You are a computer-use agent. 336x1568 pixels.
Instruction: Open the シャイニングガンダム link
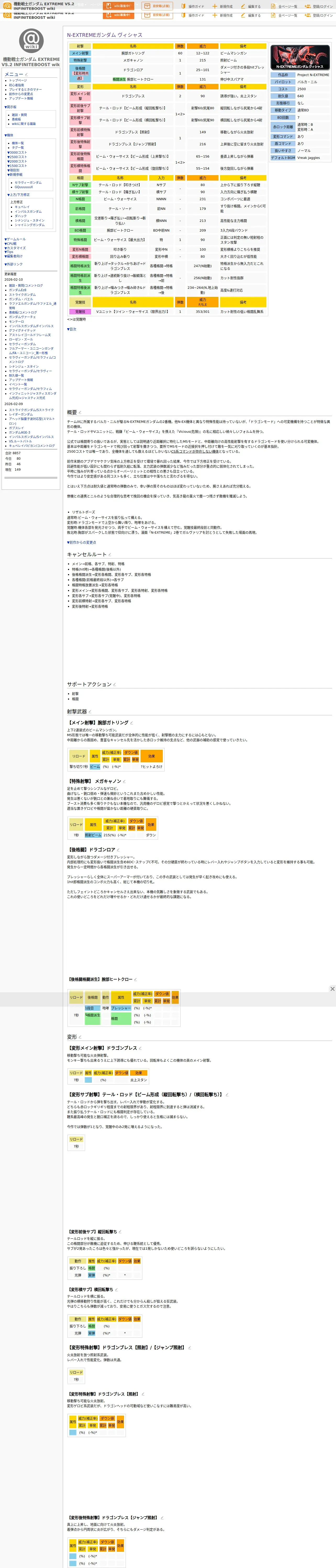(30, 225)
